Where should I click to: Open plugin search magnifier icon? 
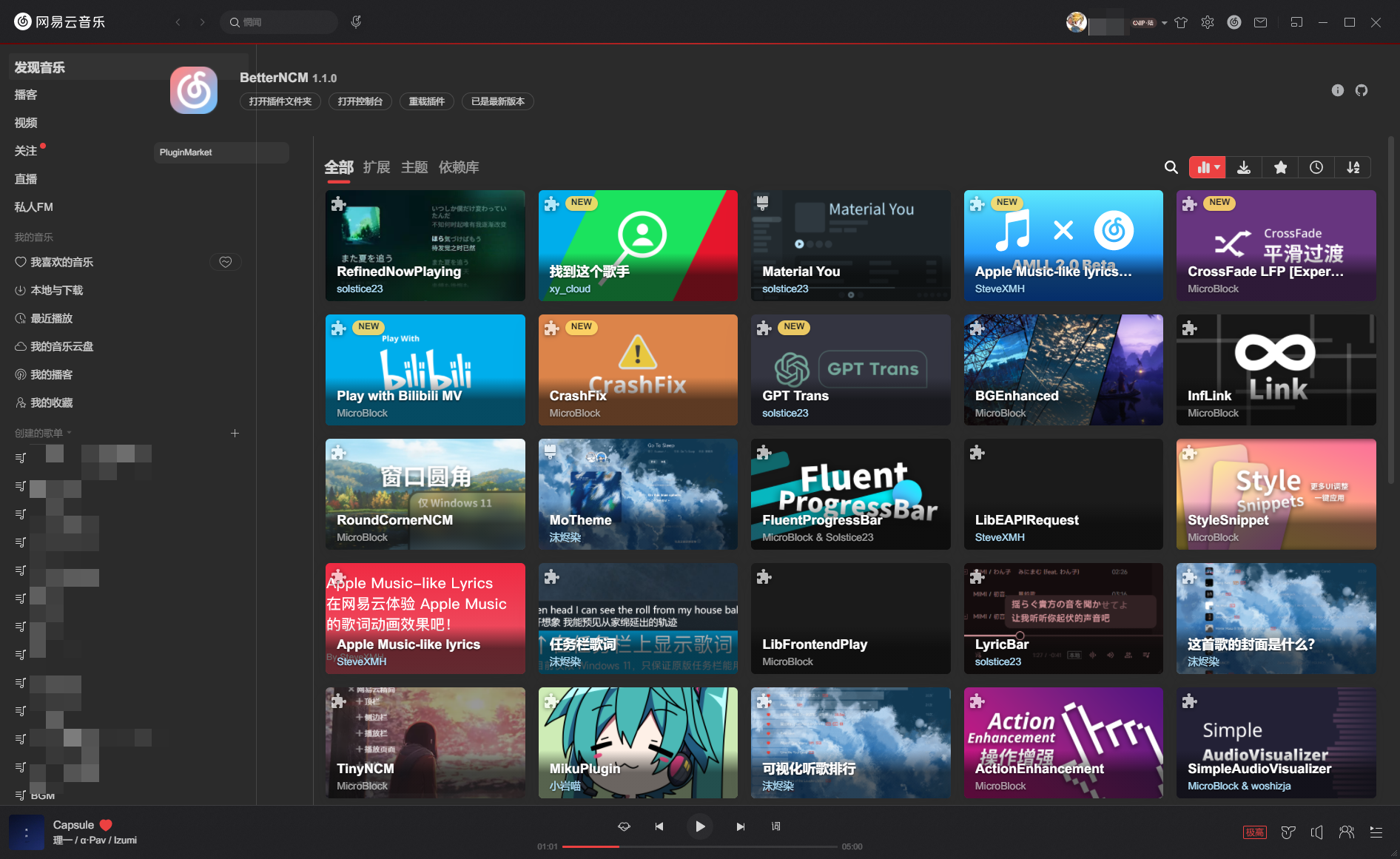(1171, 168)
